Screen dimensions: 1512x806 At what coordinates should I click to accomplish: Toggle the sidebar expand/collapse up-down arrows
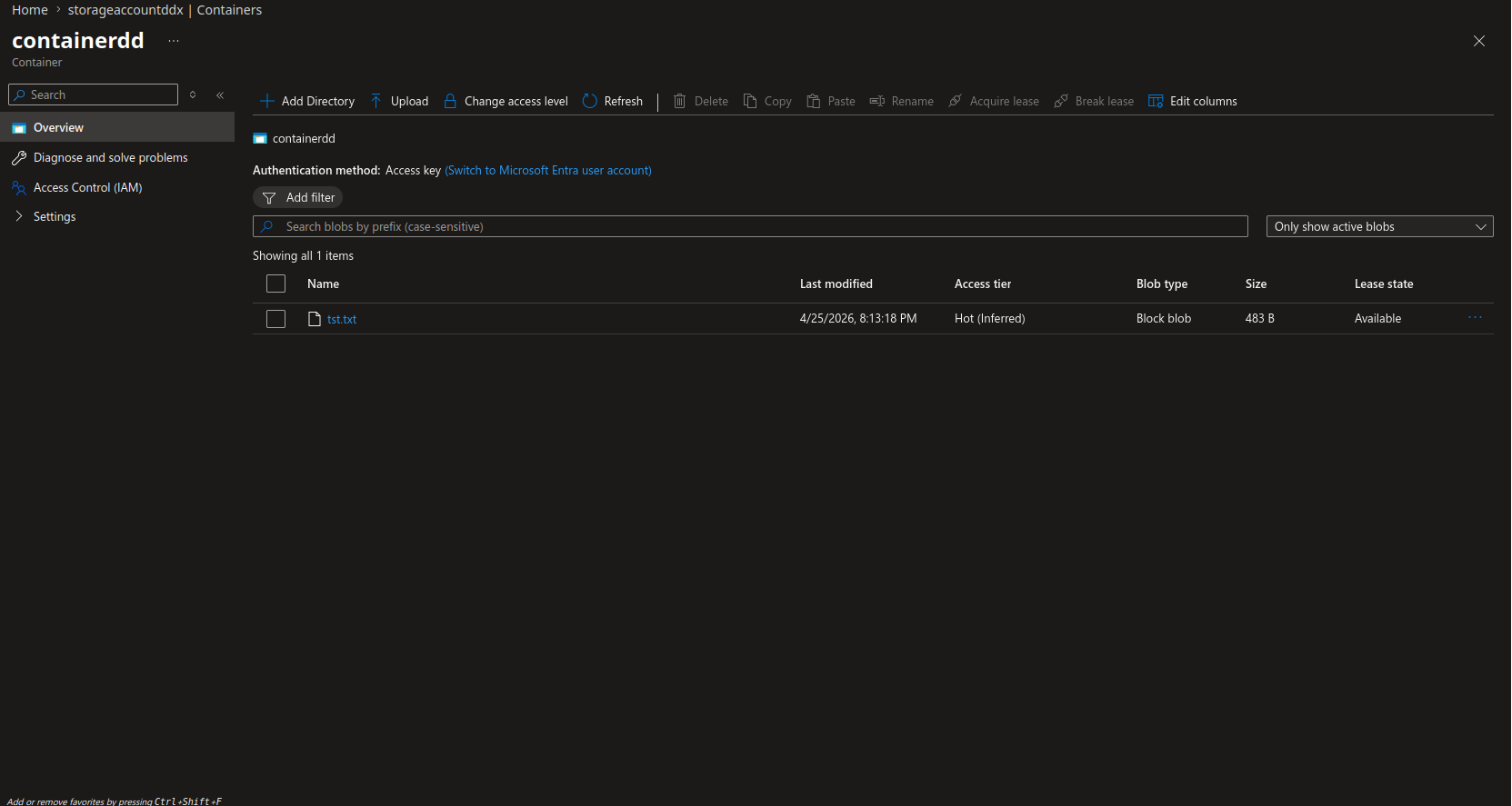click(x=193, y=95)
